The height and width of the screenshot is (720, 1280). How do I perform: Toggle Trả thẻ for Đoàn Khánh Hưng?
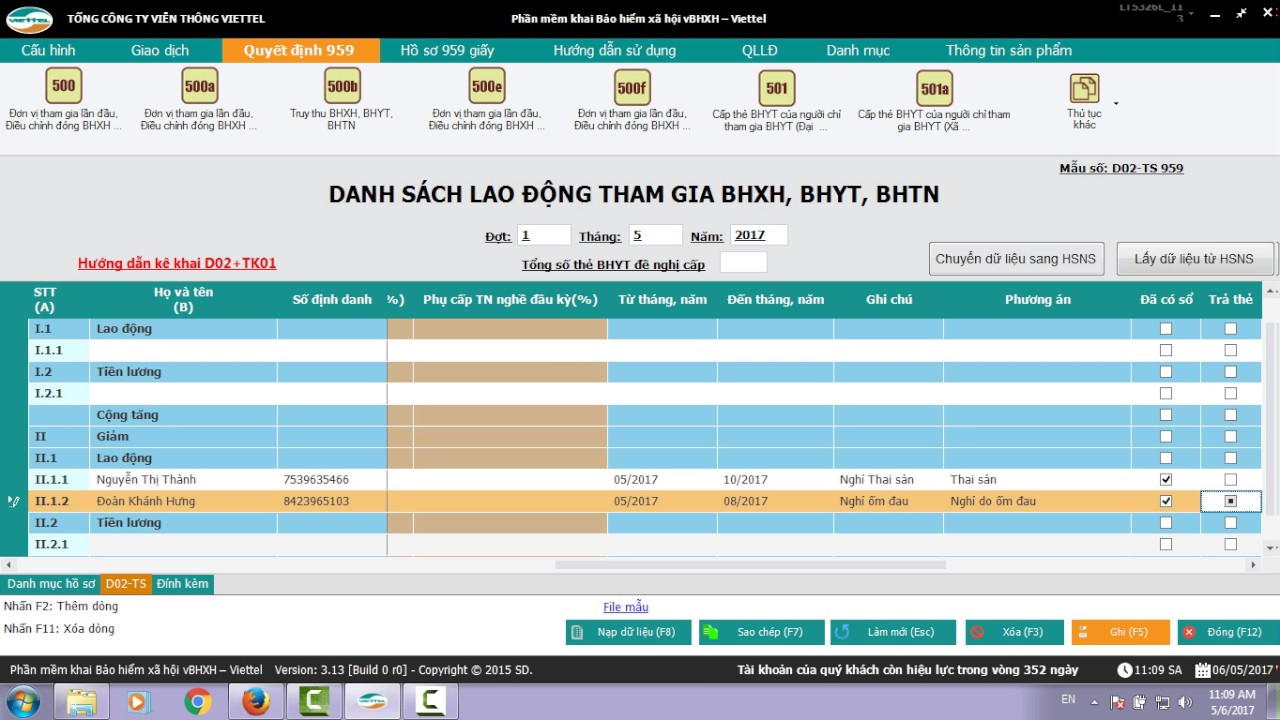click(1230, 501)
